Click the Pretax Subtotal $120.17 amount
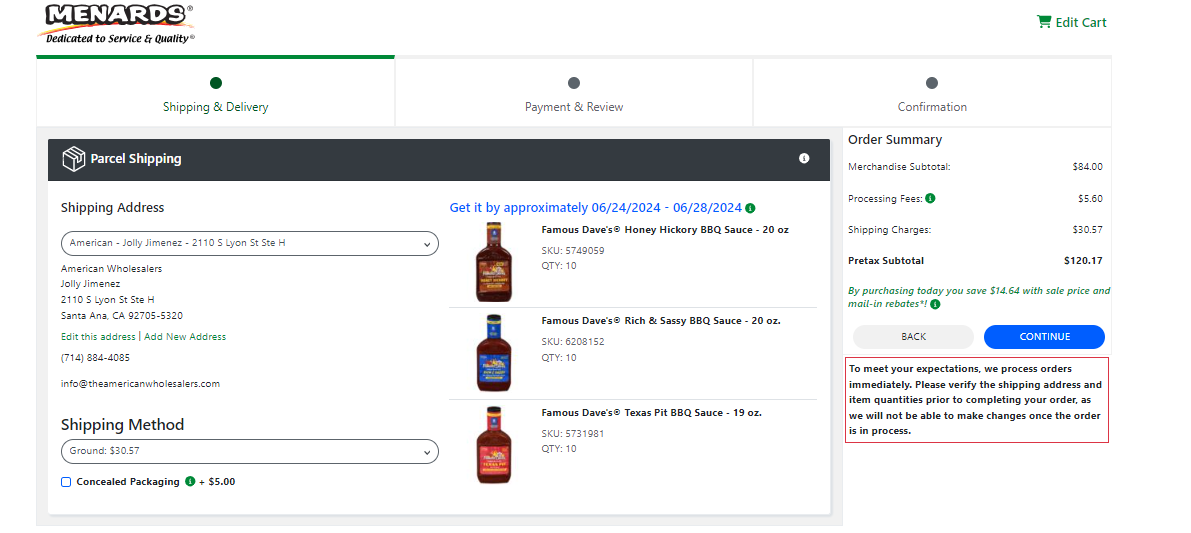The width and height of the screenshot is (1191, 533). coord(1083,260)
